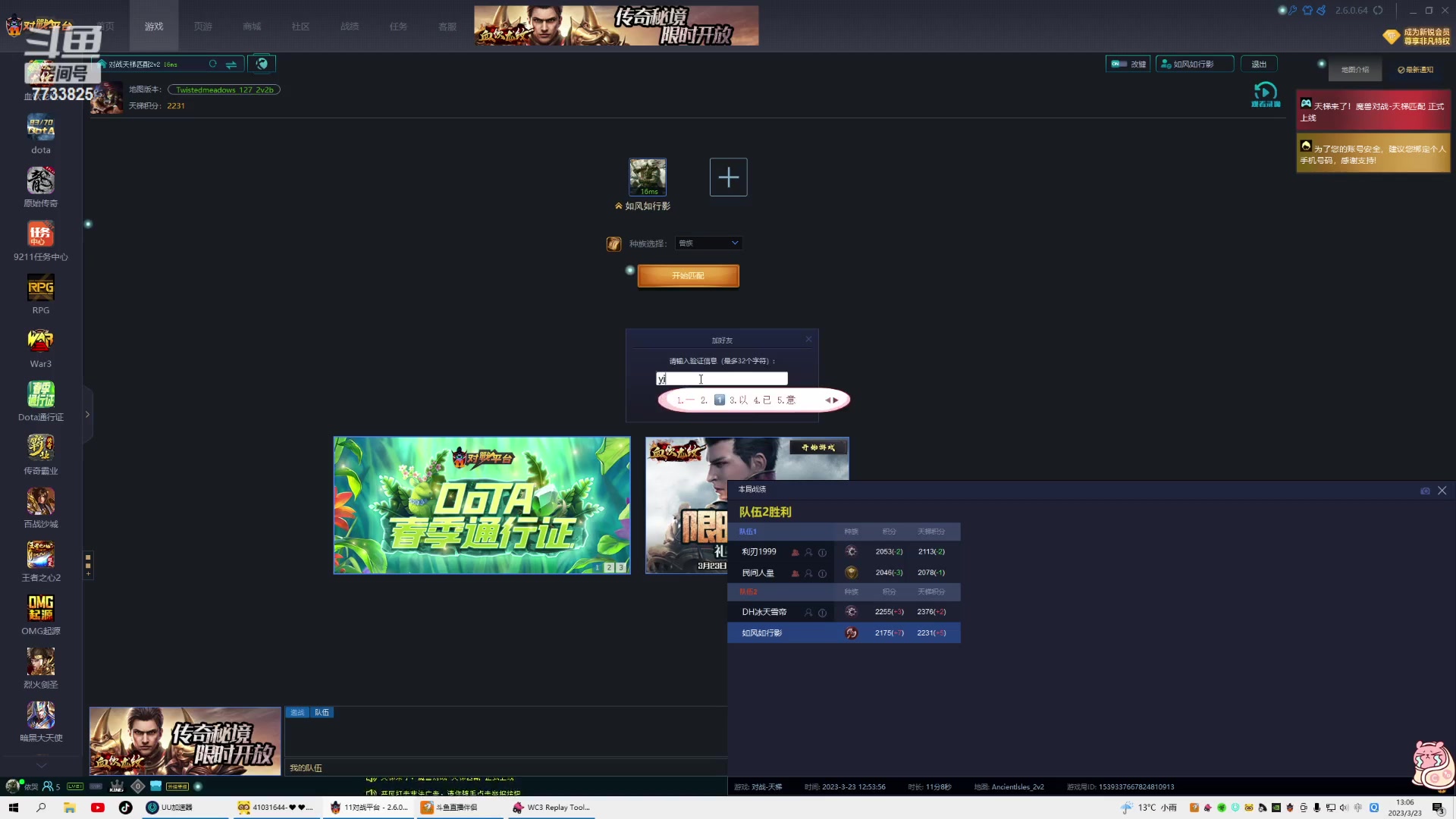Click the refresh icon in the room bar
This screenshot has width=1456, height=819.
click(x=213, y=64)
